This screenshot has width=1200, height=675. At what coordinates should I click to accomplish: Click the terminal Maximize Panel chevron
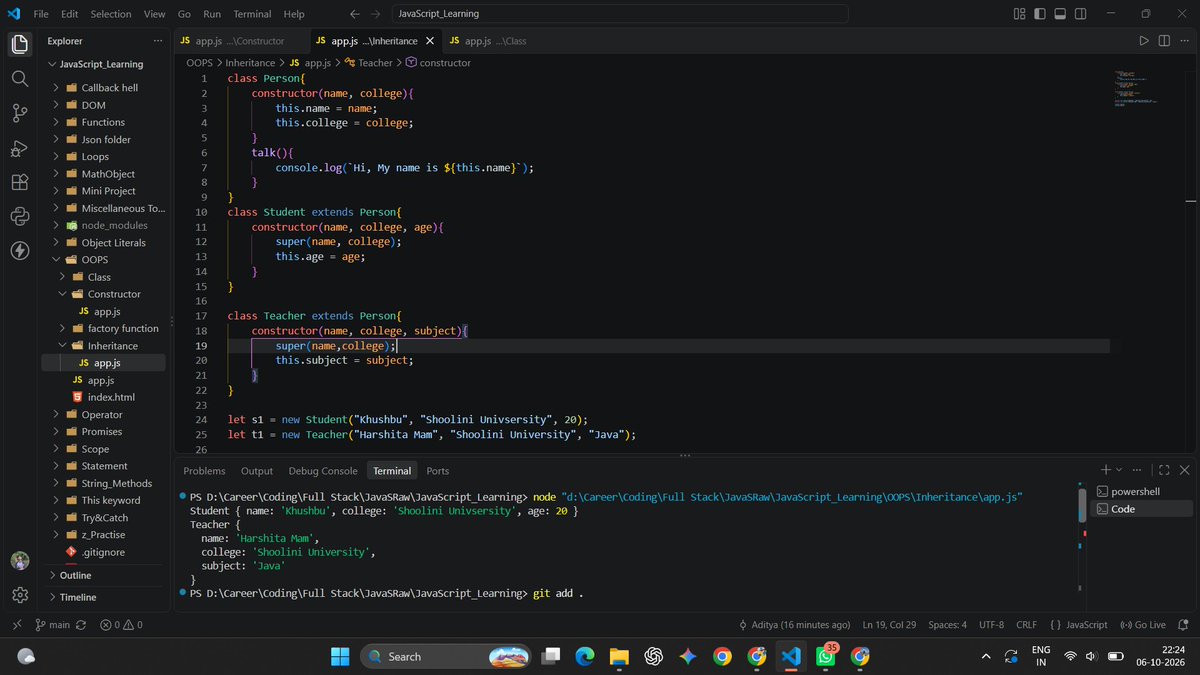pyautogui.click(x=1164, y=470)
